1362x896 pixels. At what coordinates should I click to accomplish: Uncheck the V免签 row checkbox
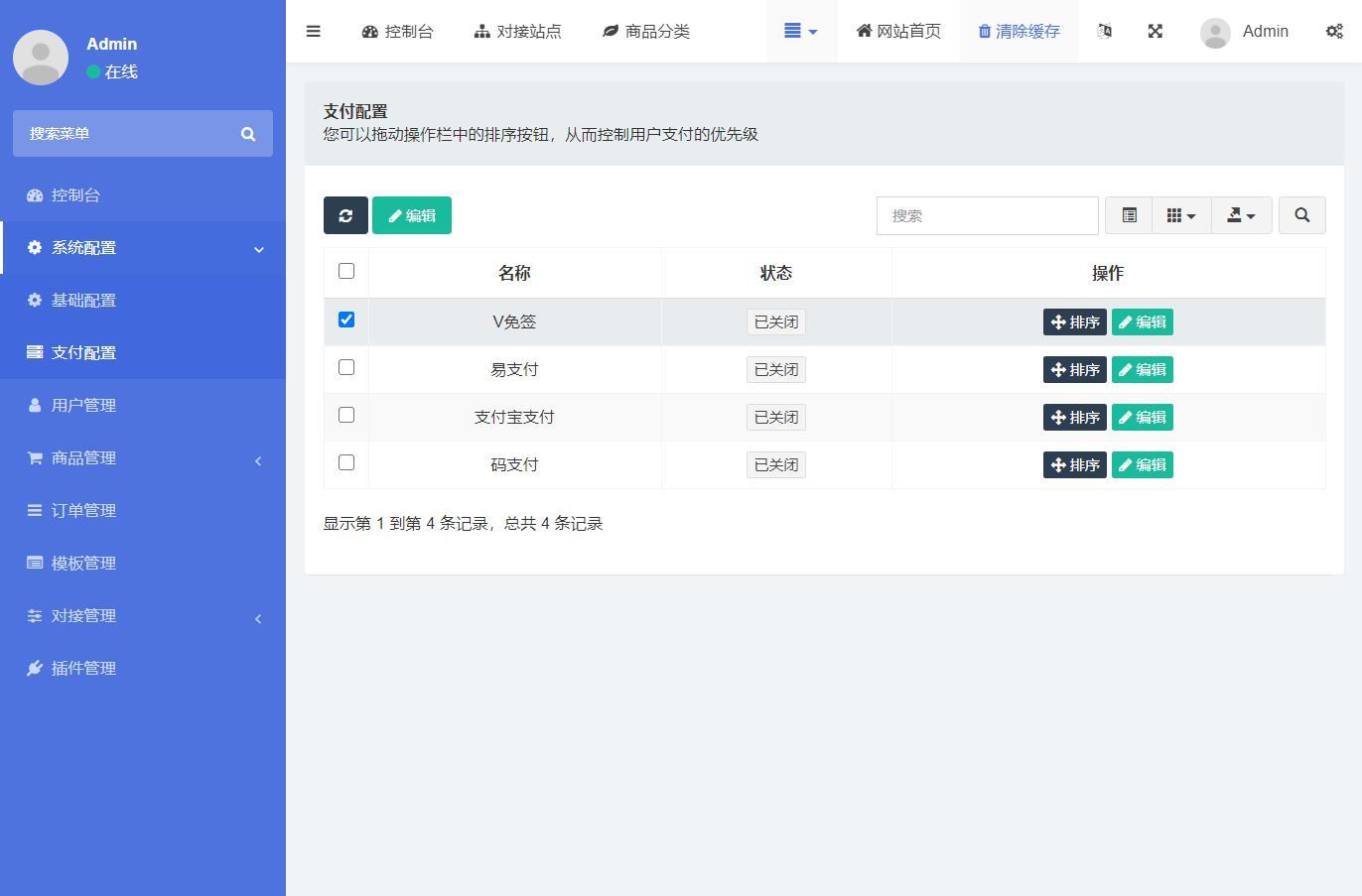[346, 320]
